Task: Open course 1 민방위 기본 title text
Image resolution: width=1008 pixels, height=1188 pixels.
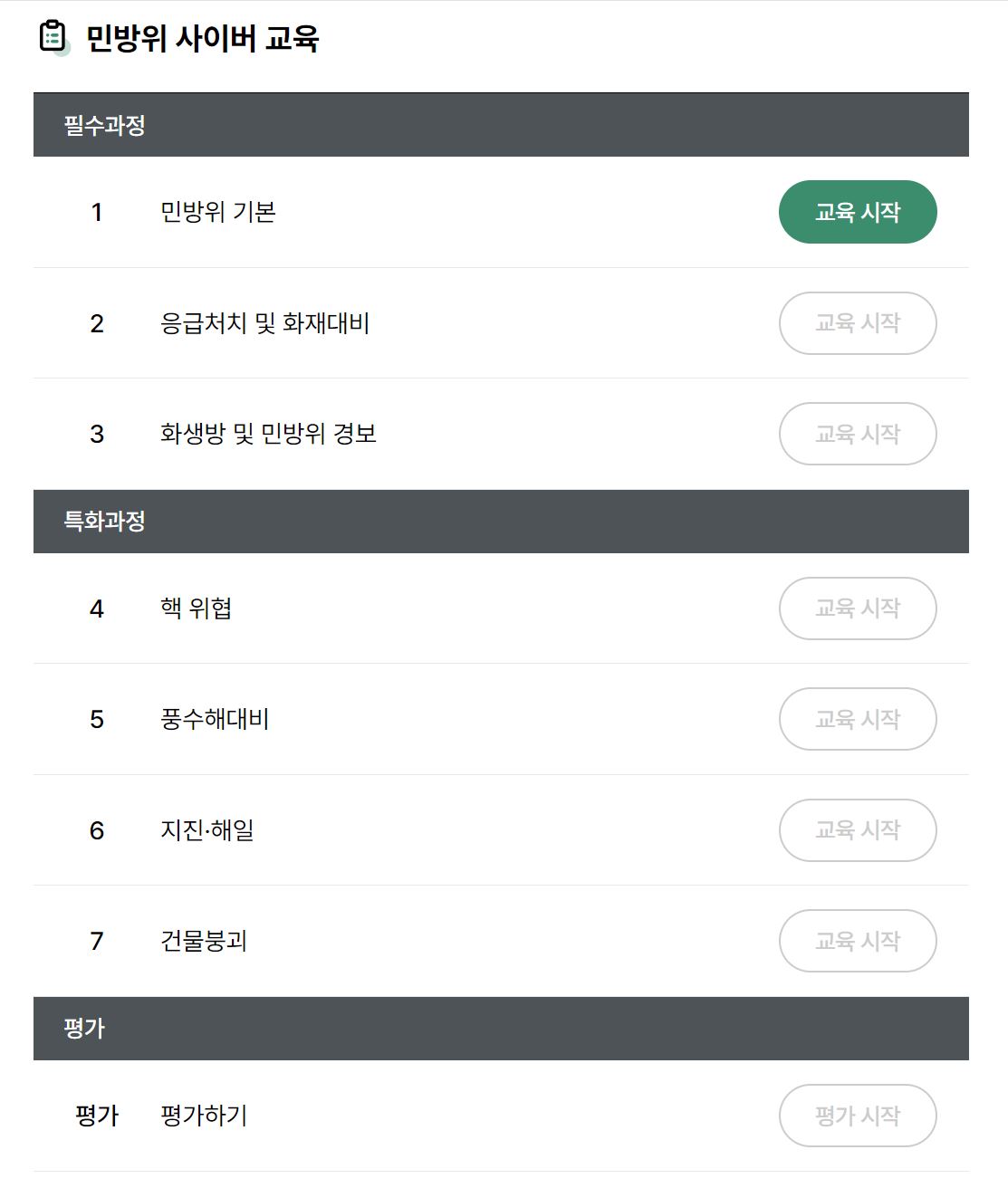Action: tap(217, 212)
